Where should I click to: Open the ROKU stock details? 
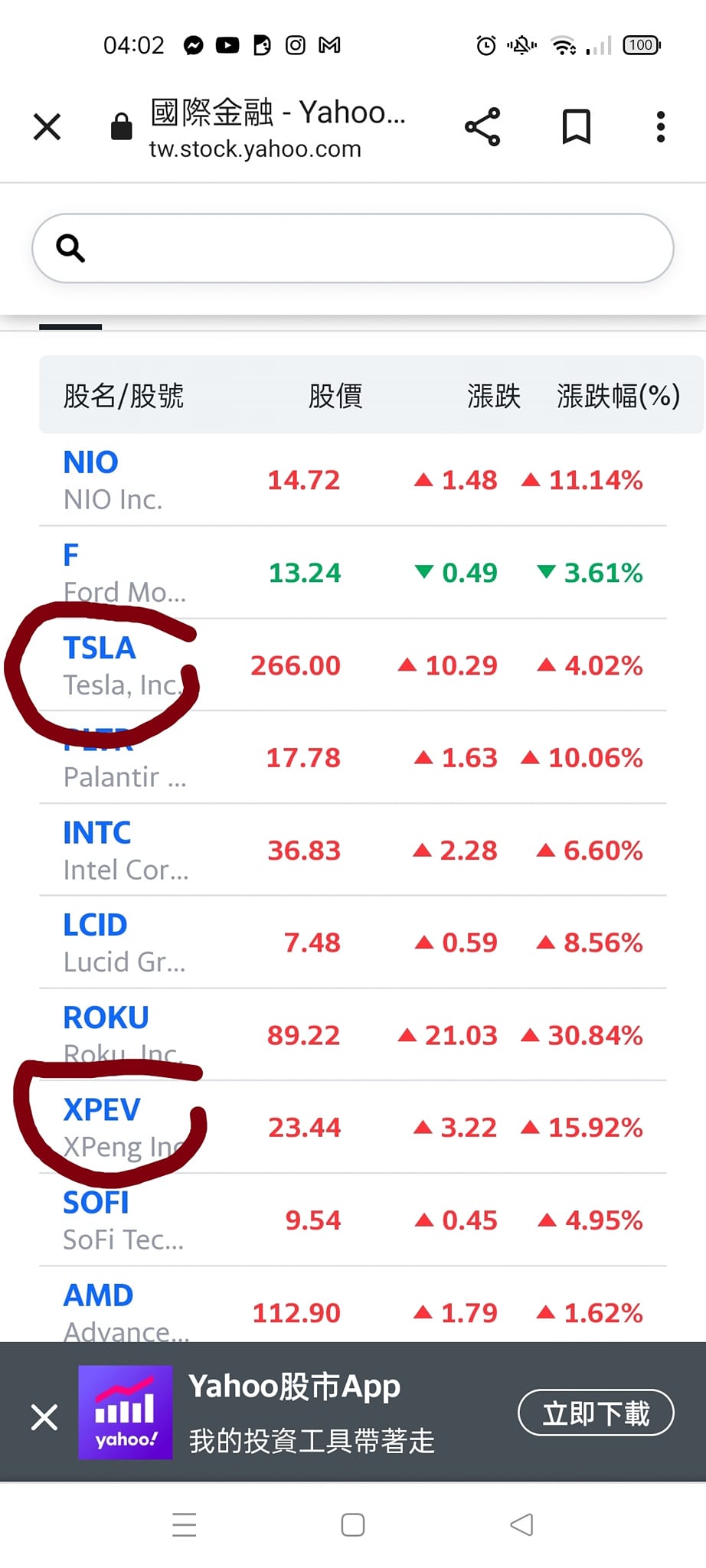(x=106, y=1018)
